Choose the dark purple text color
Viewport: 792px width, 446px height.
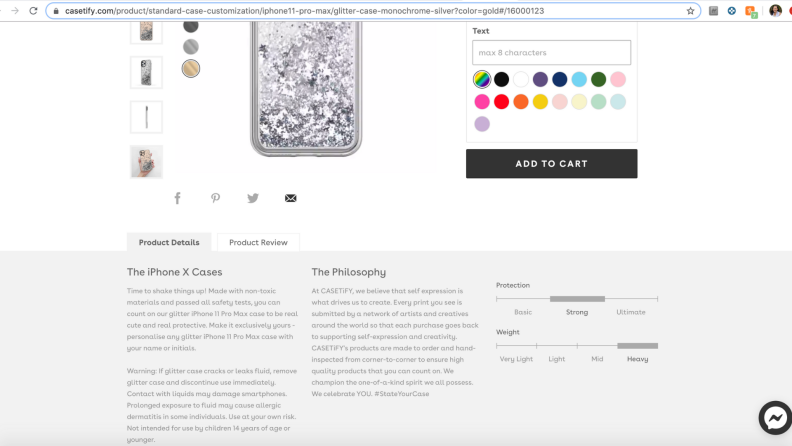click(540, 79)
